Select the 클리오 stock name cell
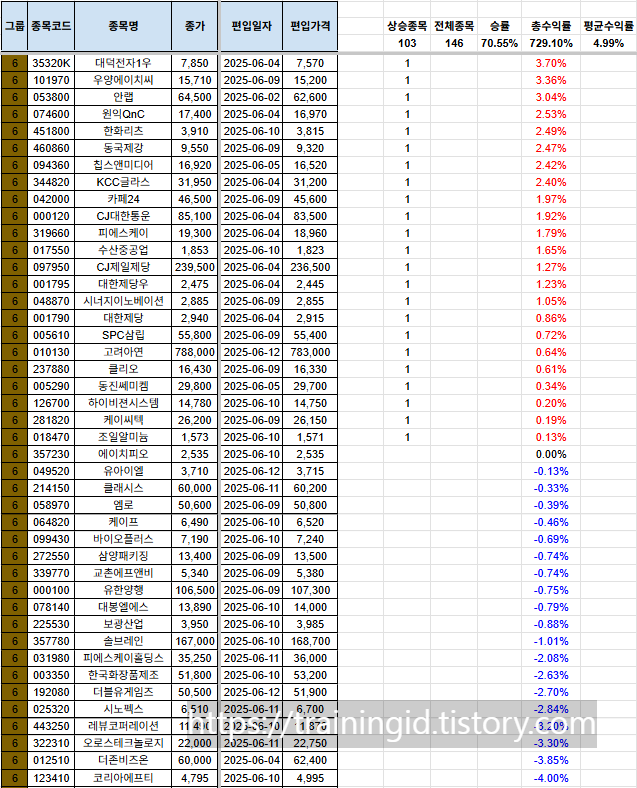Screen dimensions: 637x788 click(123, 369)
